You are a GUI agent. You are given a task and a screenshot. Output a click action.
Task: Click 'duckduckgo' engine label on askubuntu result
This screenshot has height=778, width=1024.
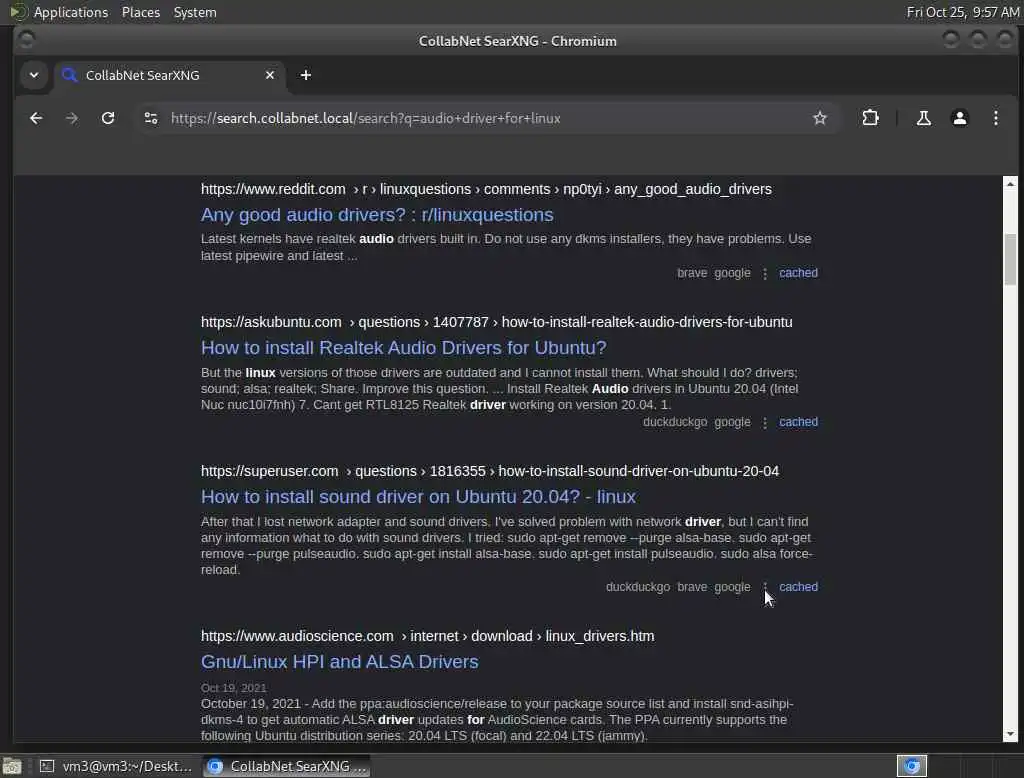[675, 422]
